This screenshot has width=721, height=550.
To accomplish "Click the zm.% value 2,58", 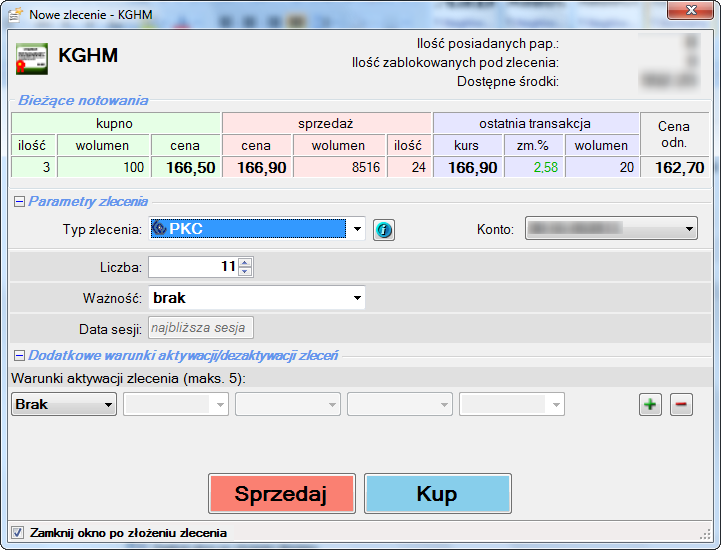I will click(534, 167).
